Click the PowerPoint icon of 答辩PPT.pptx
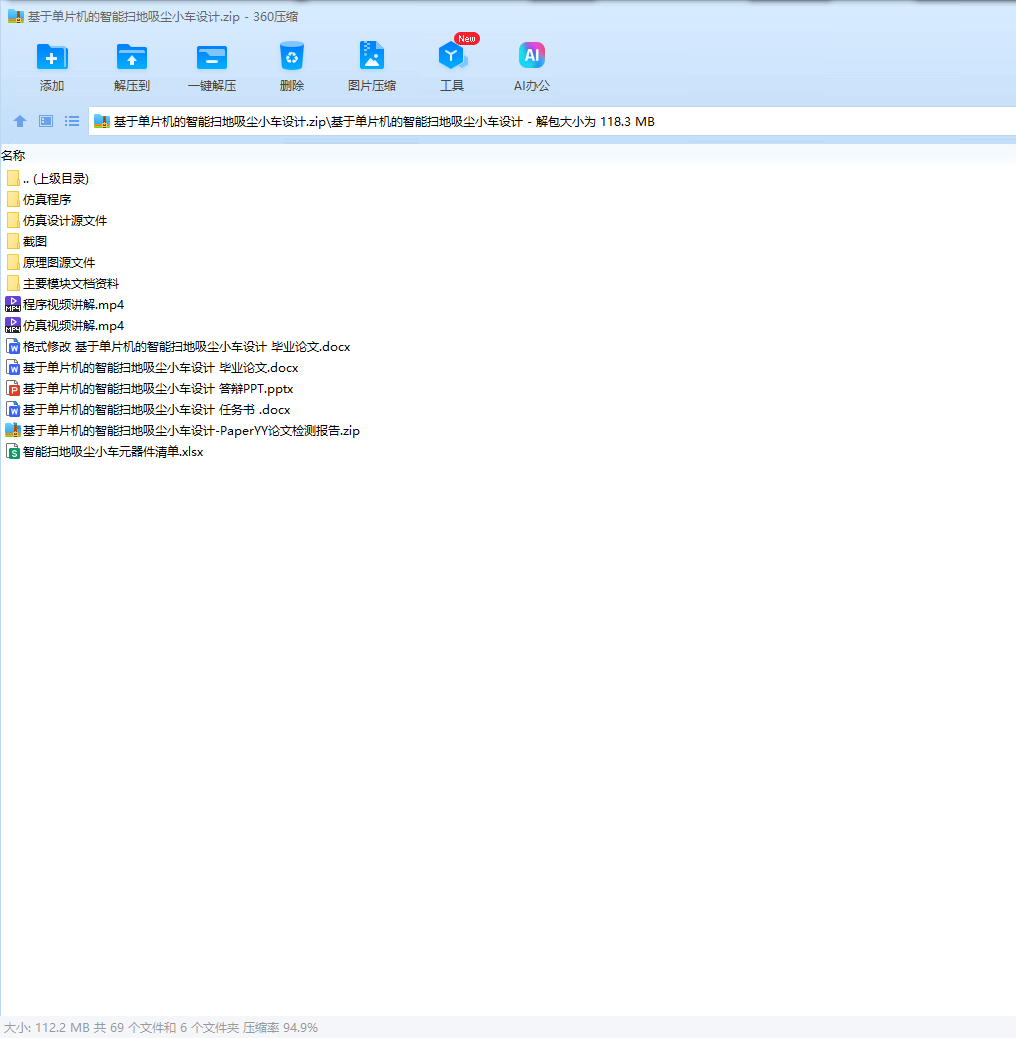The image size is (1016, 1038). [13, 389]
